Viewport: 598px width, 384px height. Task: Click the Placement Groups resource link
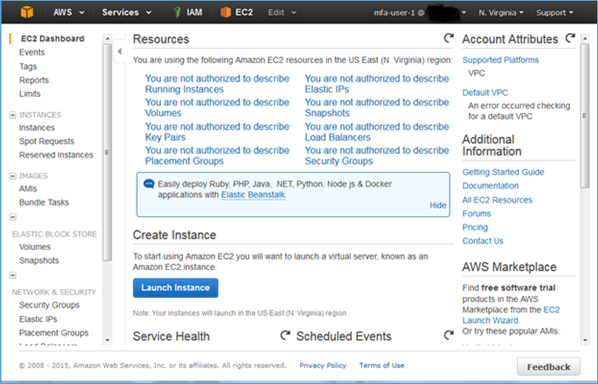tap(217, 156)
